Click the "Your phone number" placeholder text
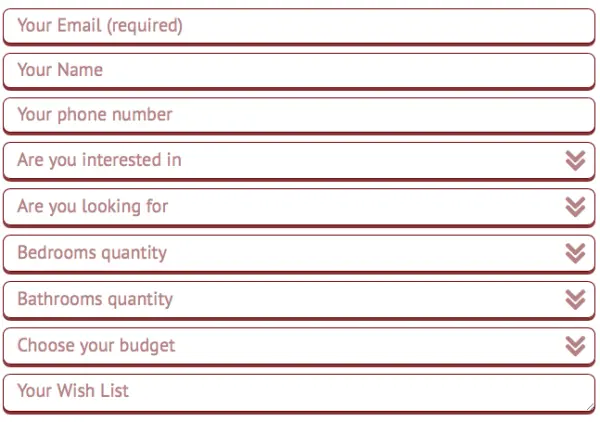This screenshot has width=600, height=422. (95, 115)
